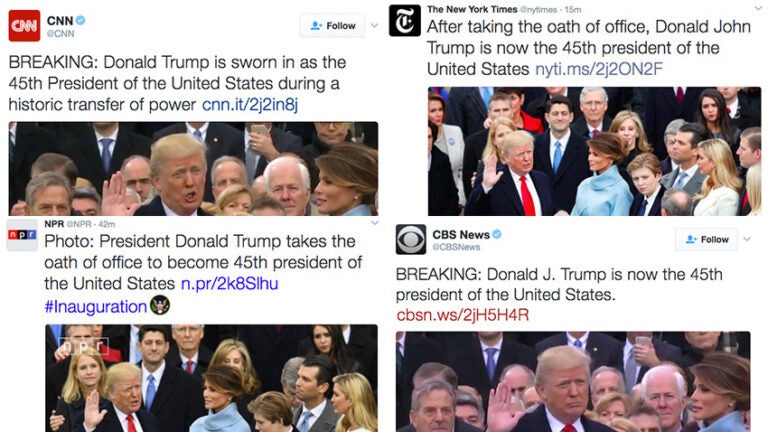Click the CBS eye logo avatar
Viewport: 768px width, 432px height.
[411, 240]
